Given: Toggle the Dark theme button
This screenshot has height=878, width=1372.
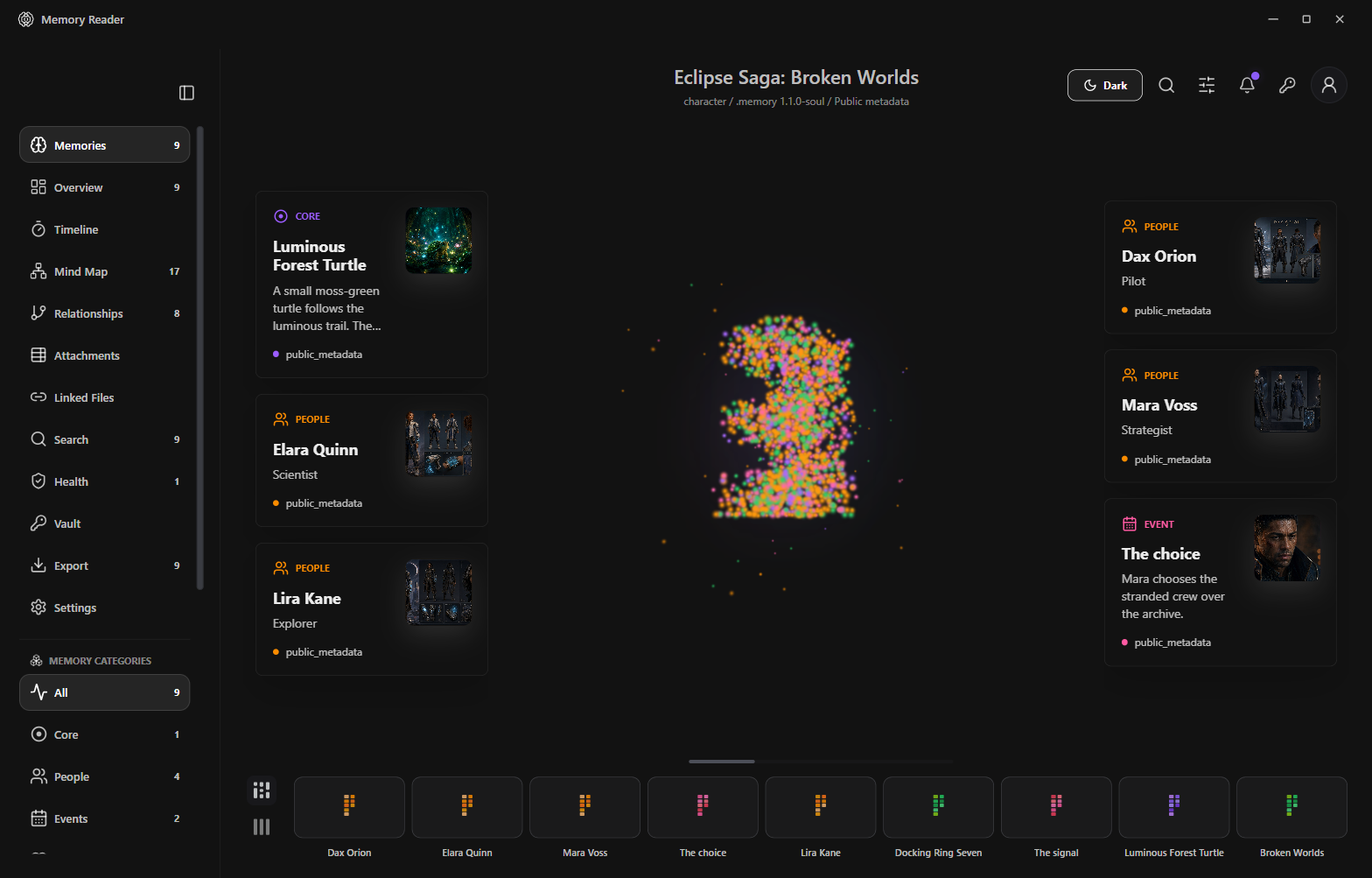Looking at the screenshot, I should tap(1104, 85).
